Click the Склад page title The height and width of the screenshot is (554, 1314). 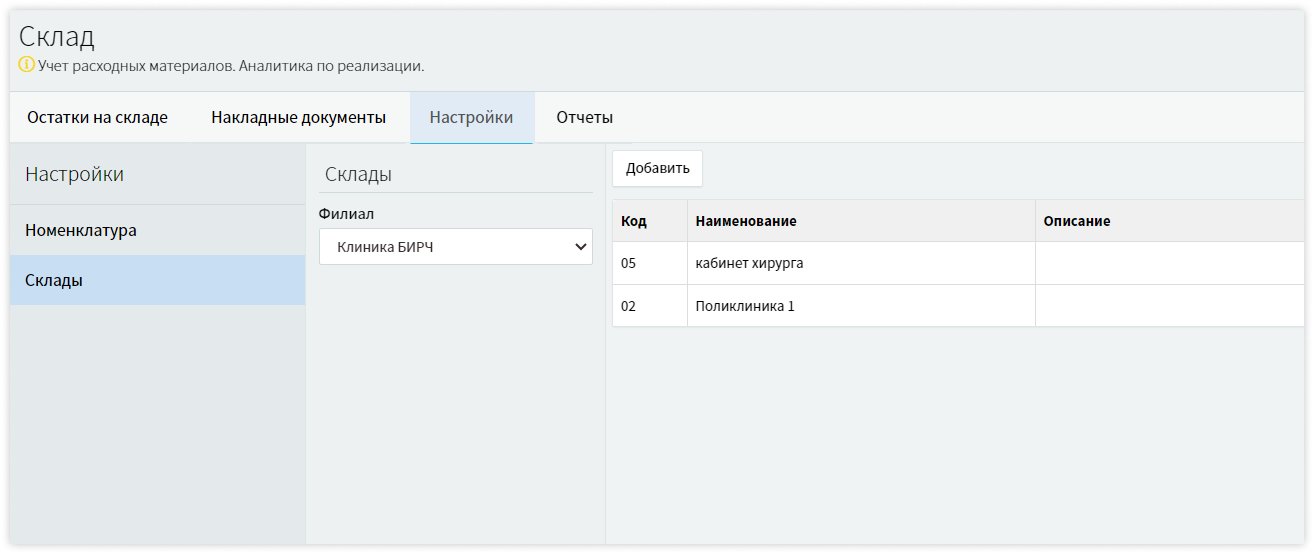pos(57,38)
